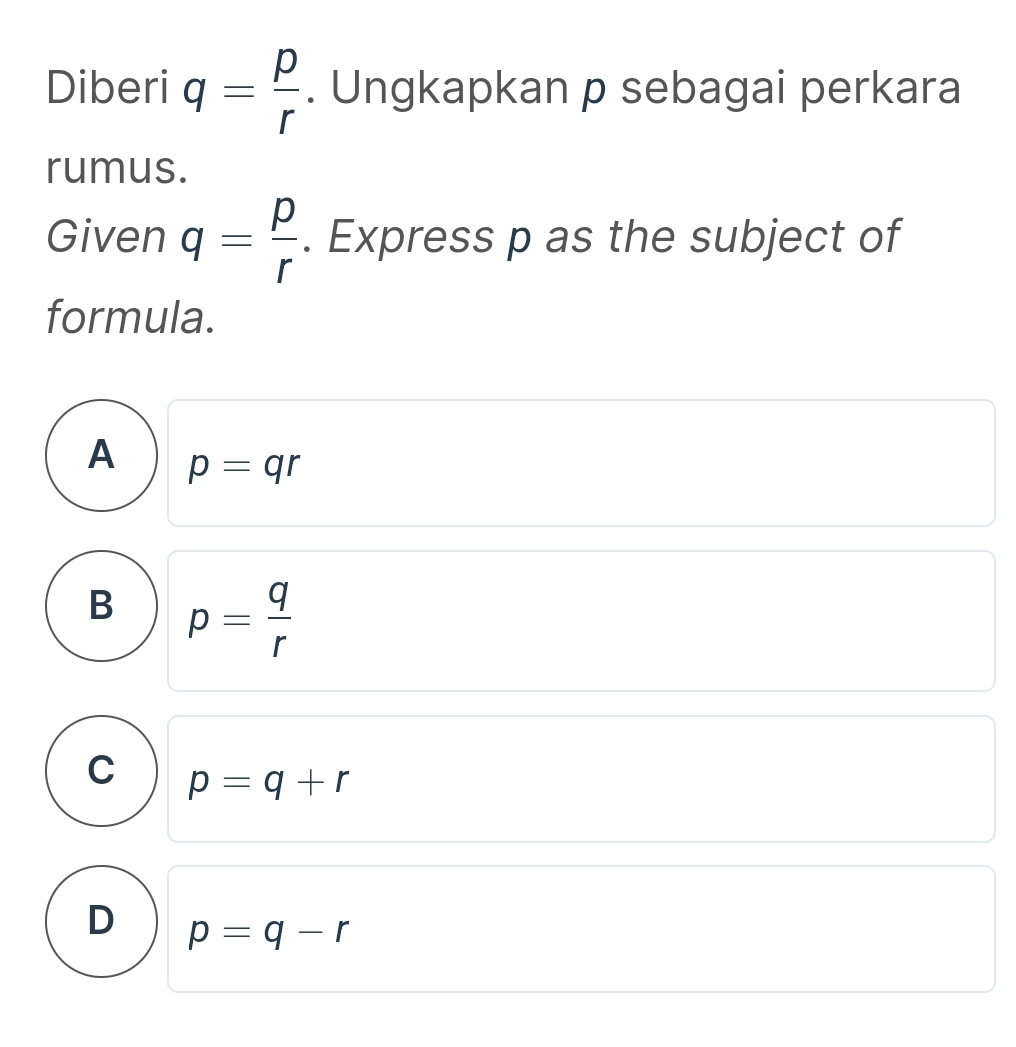The width and height of the screenshot is (1016, 1047).
Task: Click the answer box containing qr
Action: (580, 462)
